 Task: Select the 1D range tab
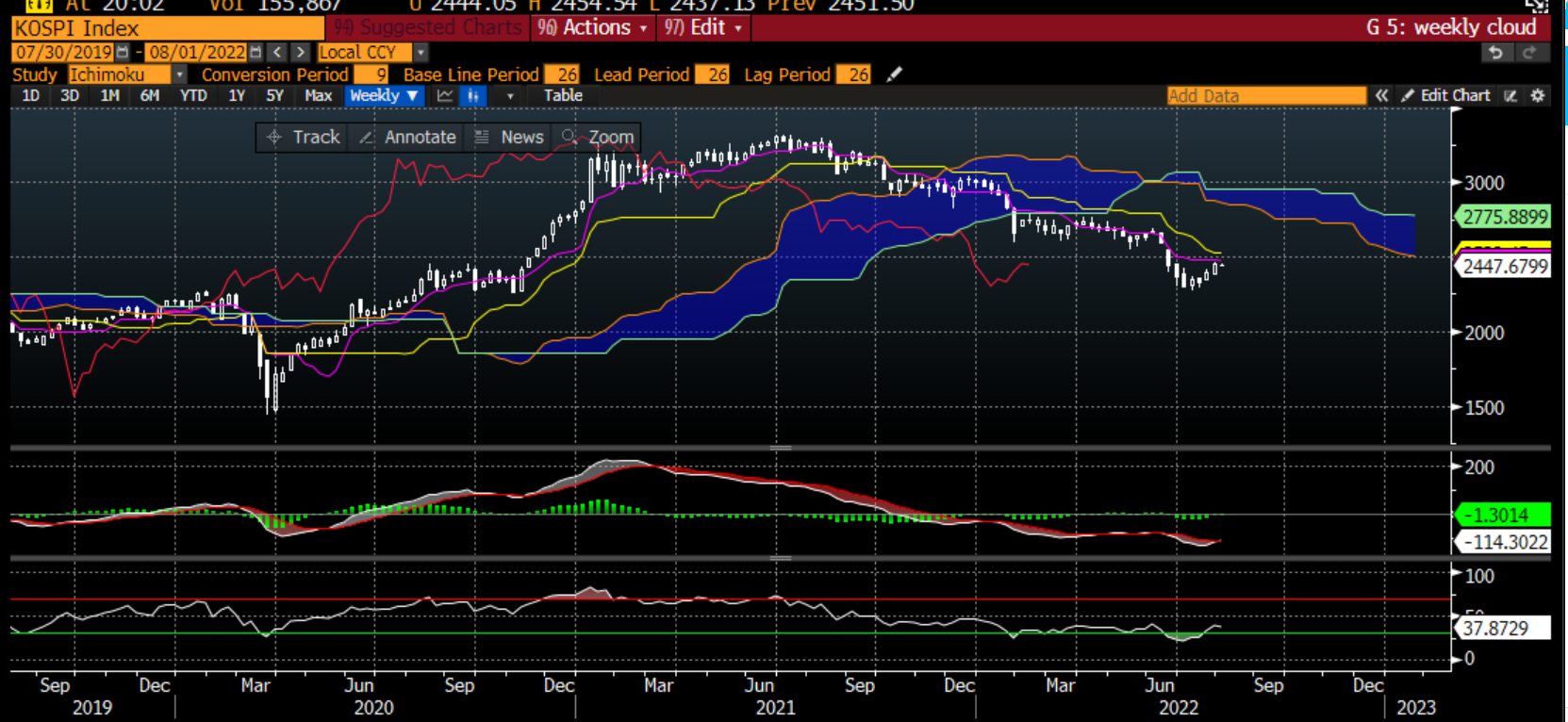click(x=30, y=95)
